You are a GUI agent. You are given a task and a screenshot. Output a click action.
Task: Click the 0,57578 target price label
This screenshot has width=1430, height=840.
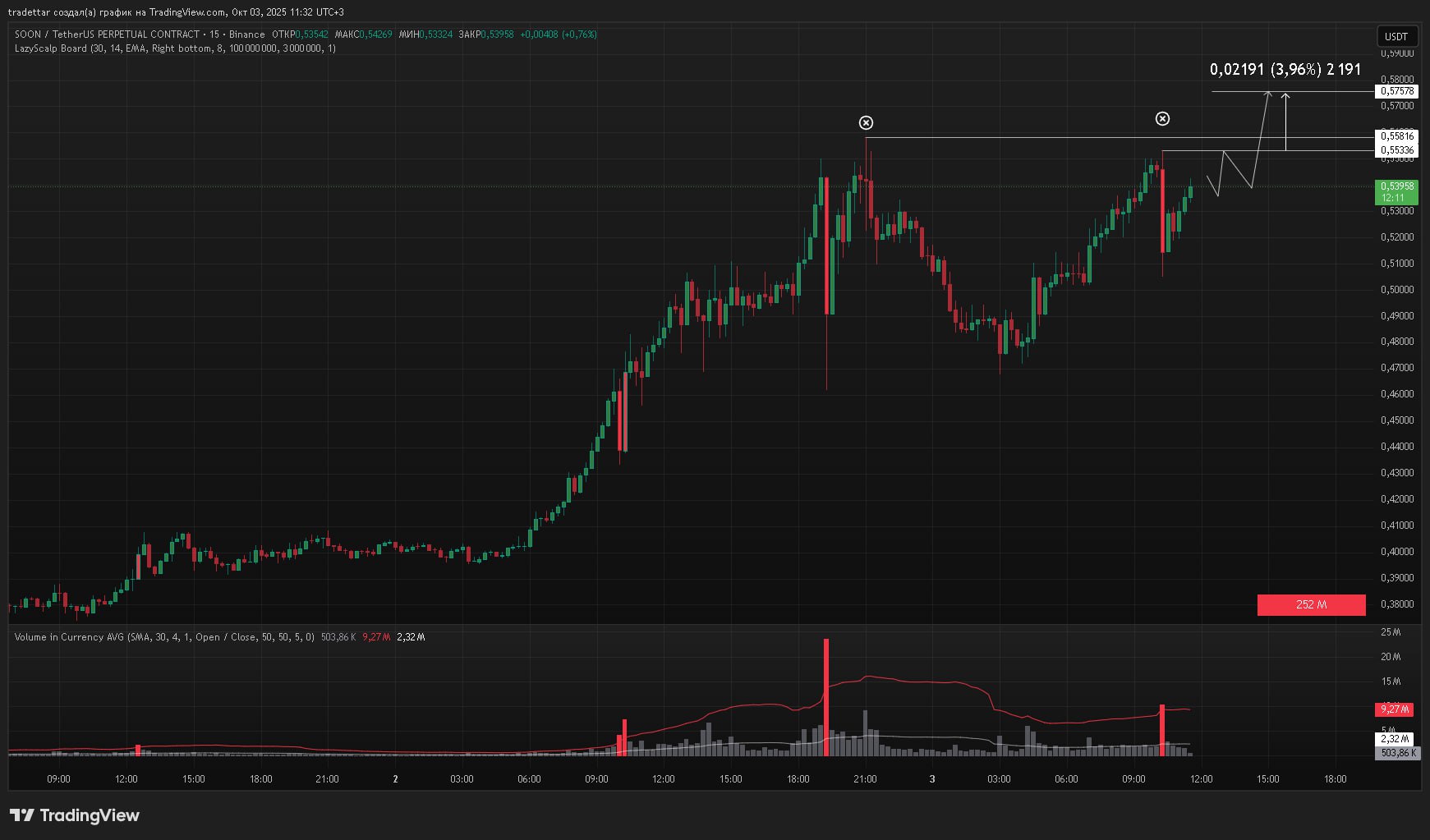[1396, 91]
